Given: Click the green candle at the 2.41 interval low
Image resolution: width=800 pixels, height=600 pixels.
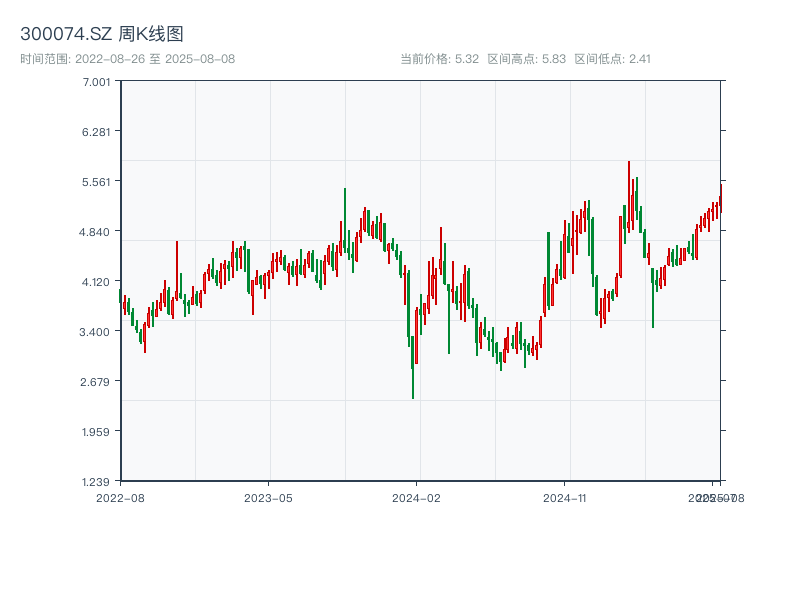Looking at the screenshot, I should (413, 367).
